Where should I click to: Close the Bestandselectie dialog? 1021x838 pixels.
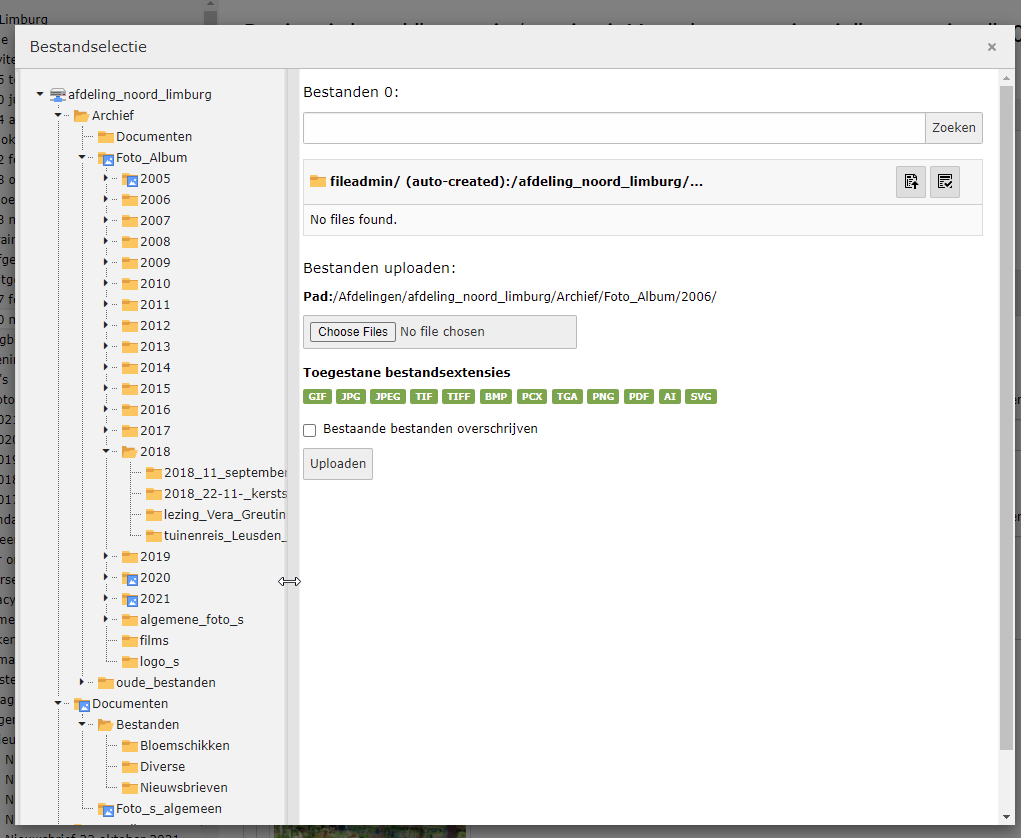click(x=991, y=47)
